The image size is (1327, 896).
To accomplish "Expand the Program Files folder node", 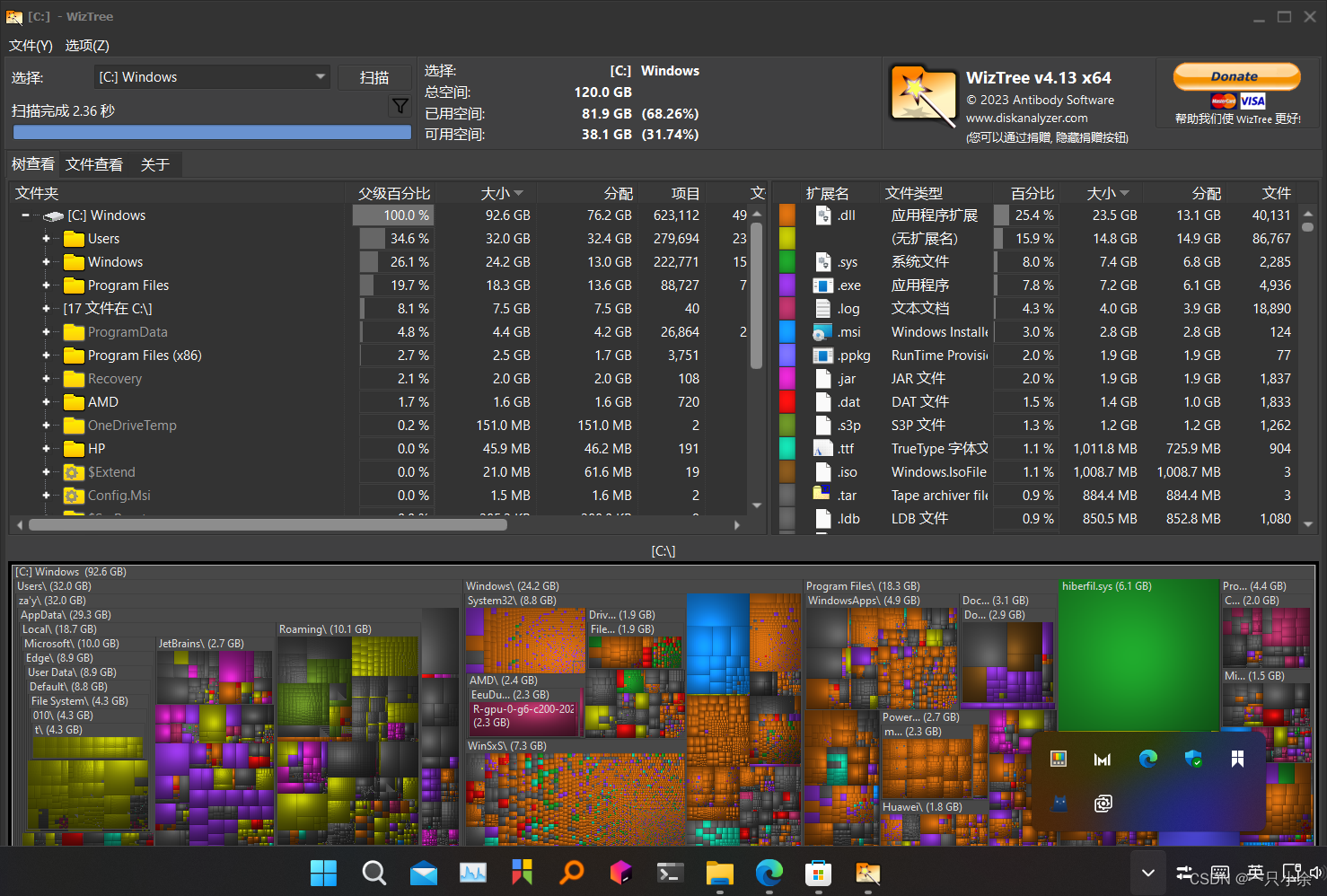I will point(46,285).
